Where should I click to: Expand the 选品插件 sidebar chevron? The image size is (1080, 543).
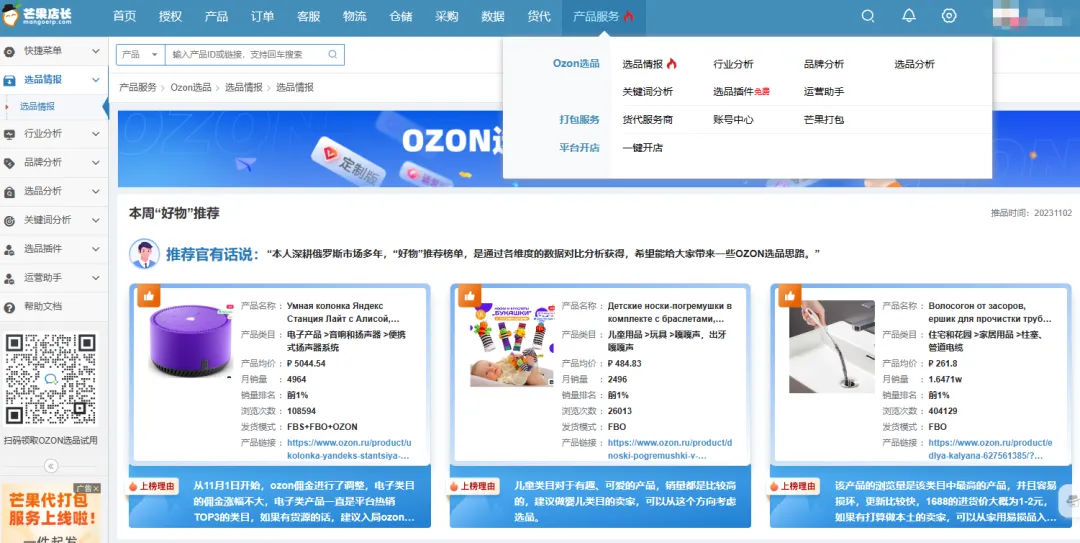coord(96,249)
